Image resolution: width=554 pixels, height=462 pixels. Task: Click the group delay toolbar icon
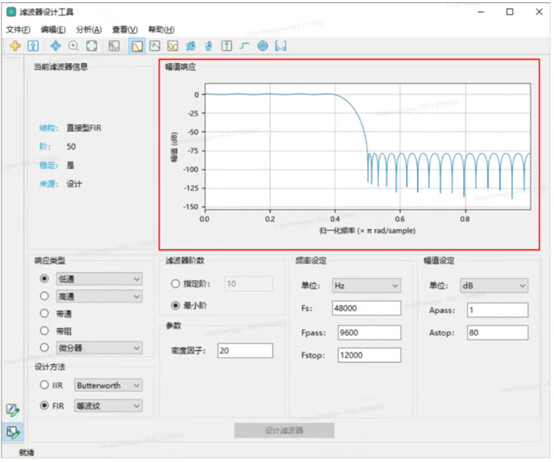(191, 46)
